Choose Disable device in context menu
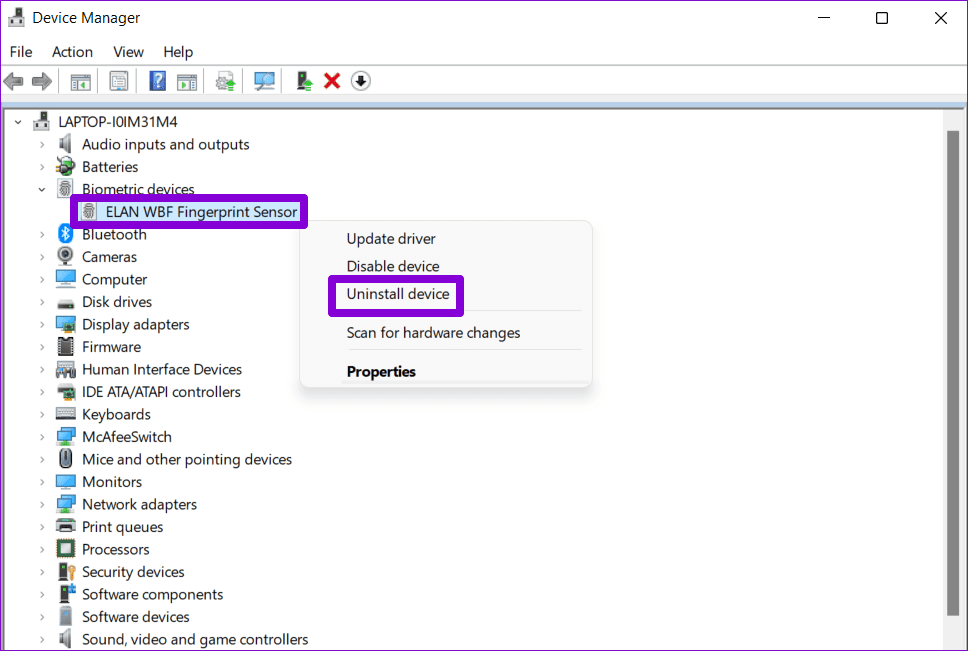Viewport: 968px width, 651px height. pyautogui.click(x=393, y=266)
